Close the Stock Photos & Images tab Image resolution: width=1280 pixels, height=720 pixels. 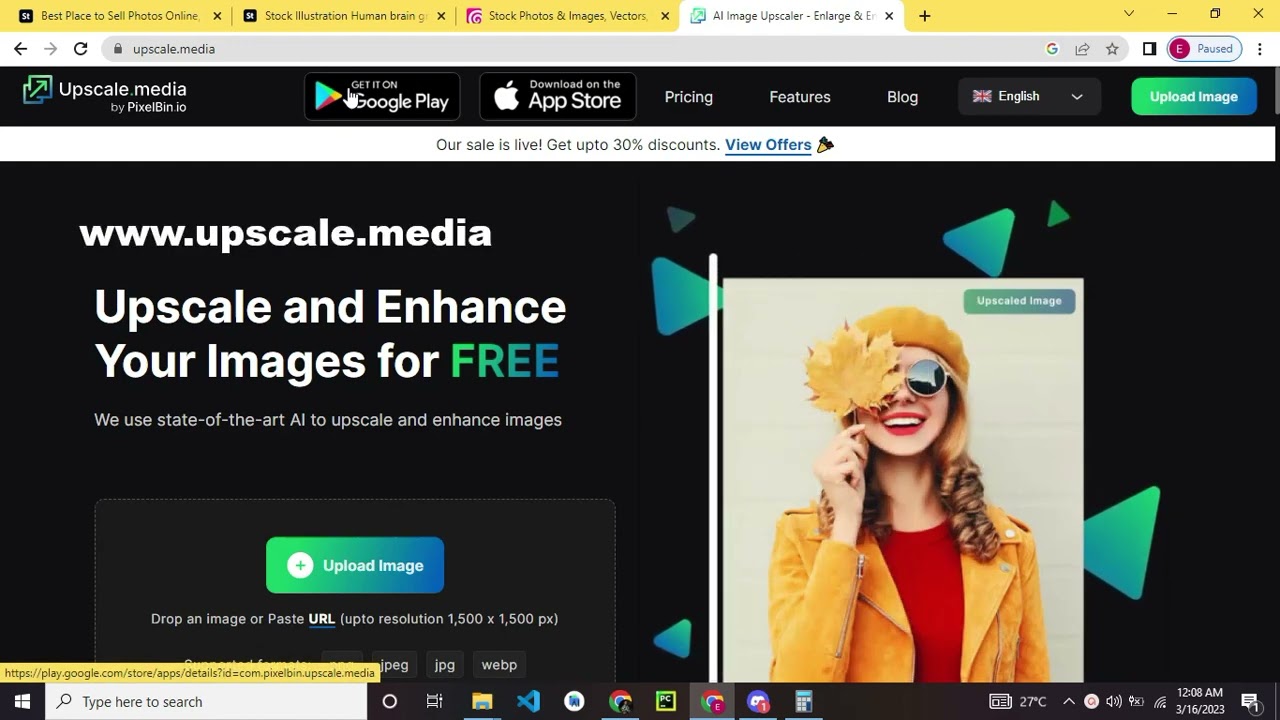(665, 16)
